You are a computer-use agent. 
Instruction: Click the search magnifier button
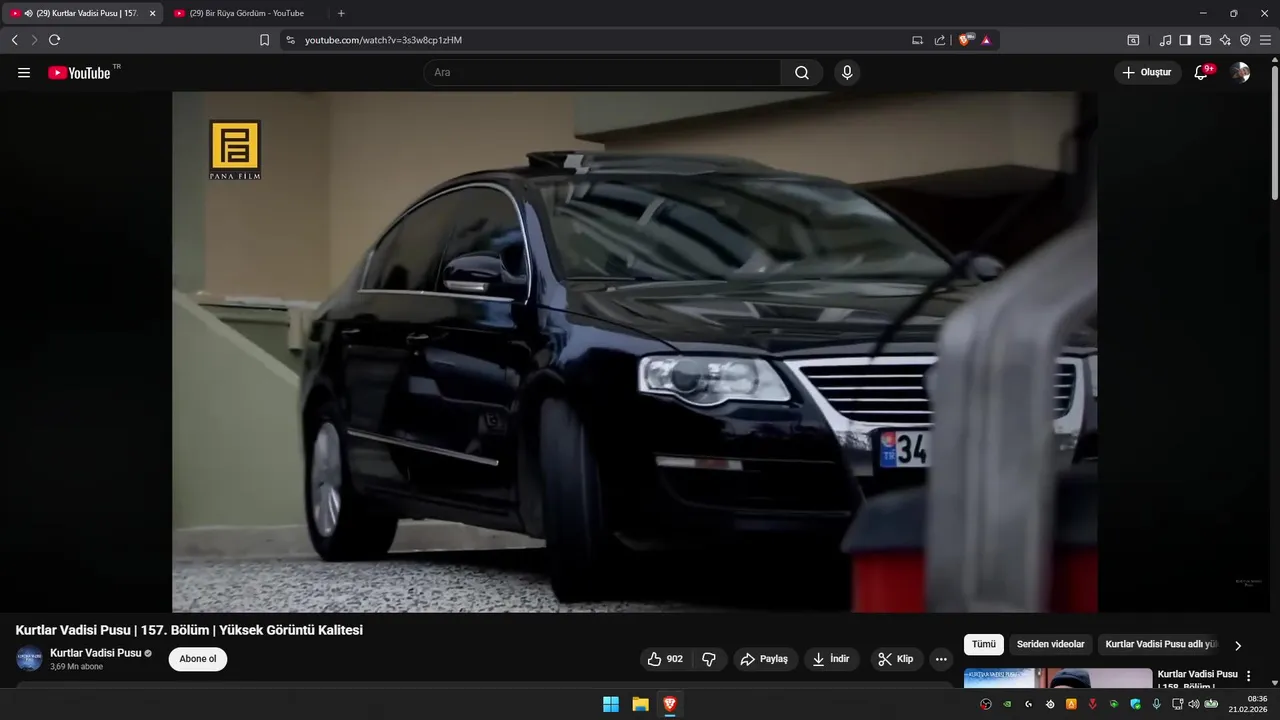tap(802, 73)
